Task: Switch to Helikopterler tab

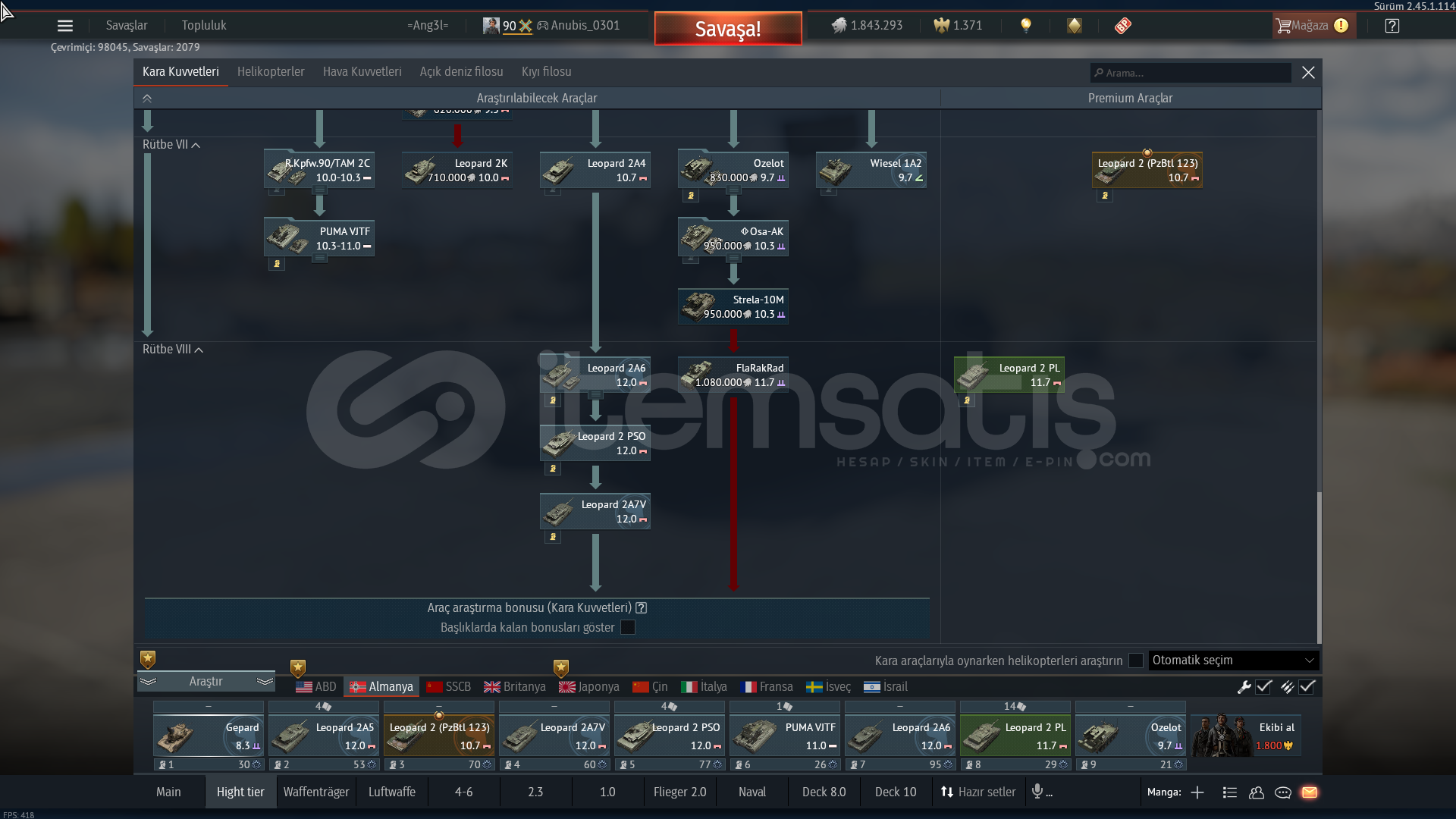Action: pos(271,72)
